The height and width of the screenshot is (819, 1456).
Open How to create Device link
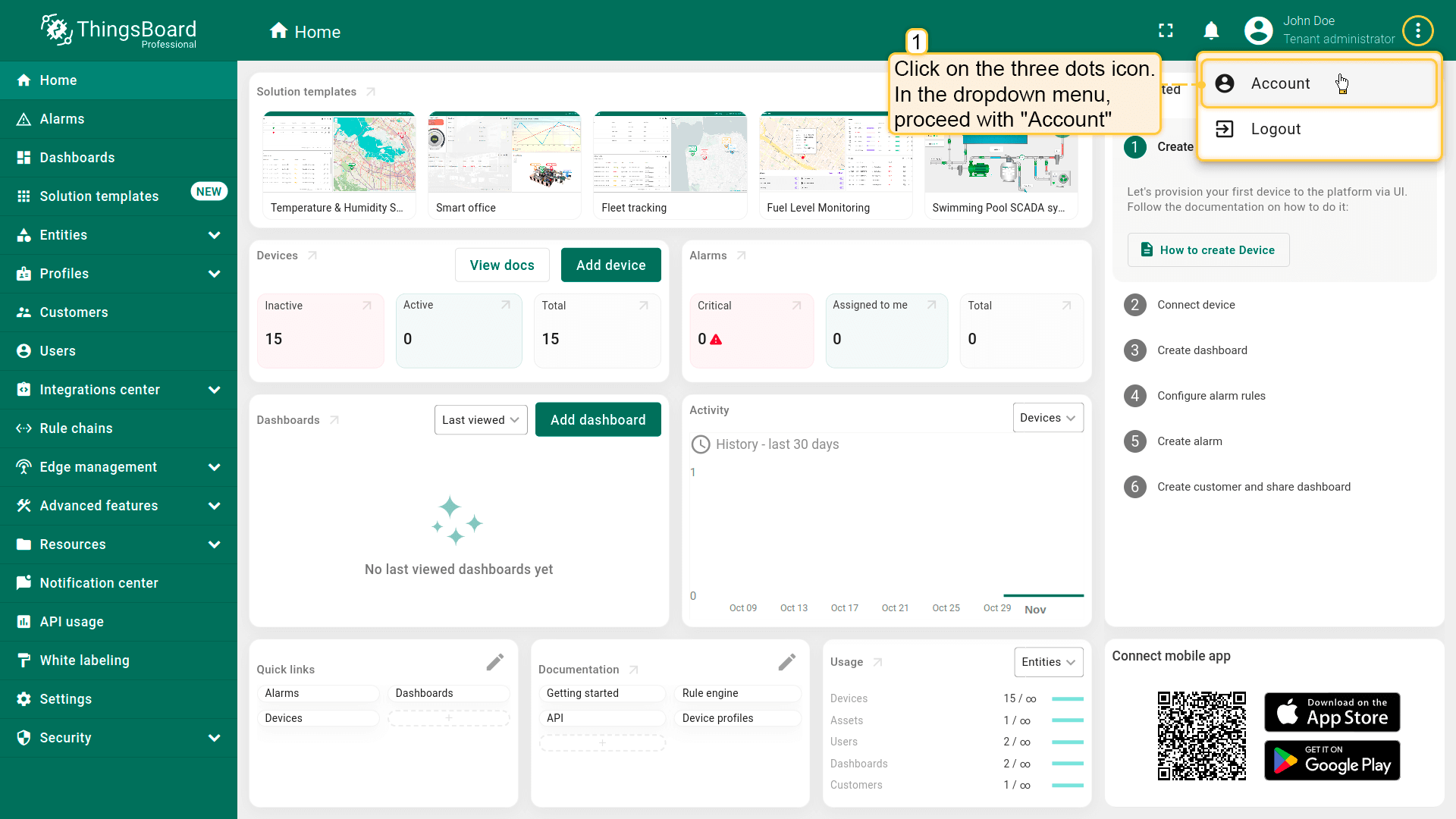tap(1208, 250)
